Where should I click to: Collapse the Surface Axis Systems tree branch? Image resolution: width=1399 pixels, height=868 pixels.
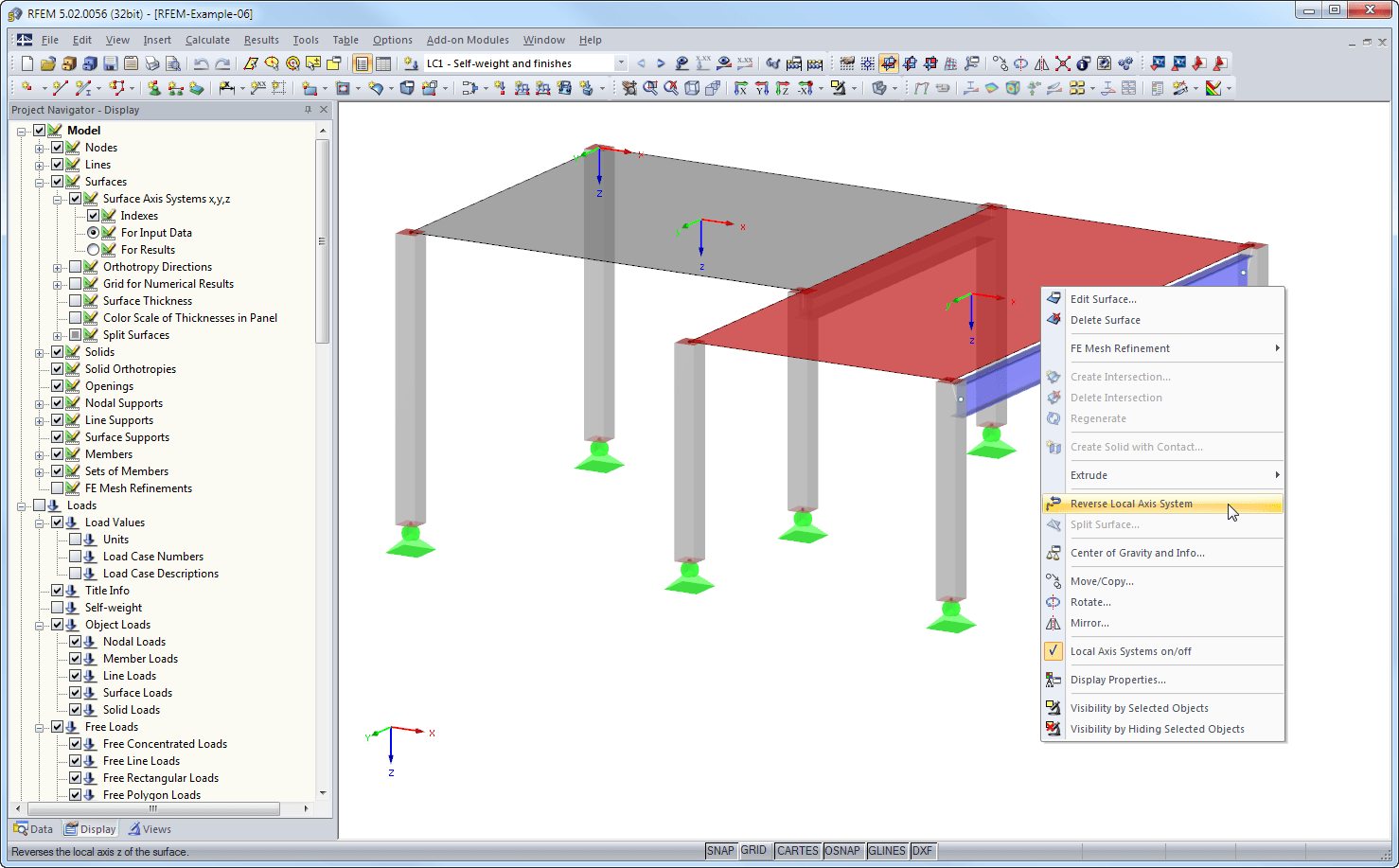tap(59, 198)
